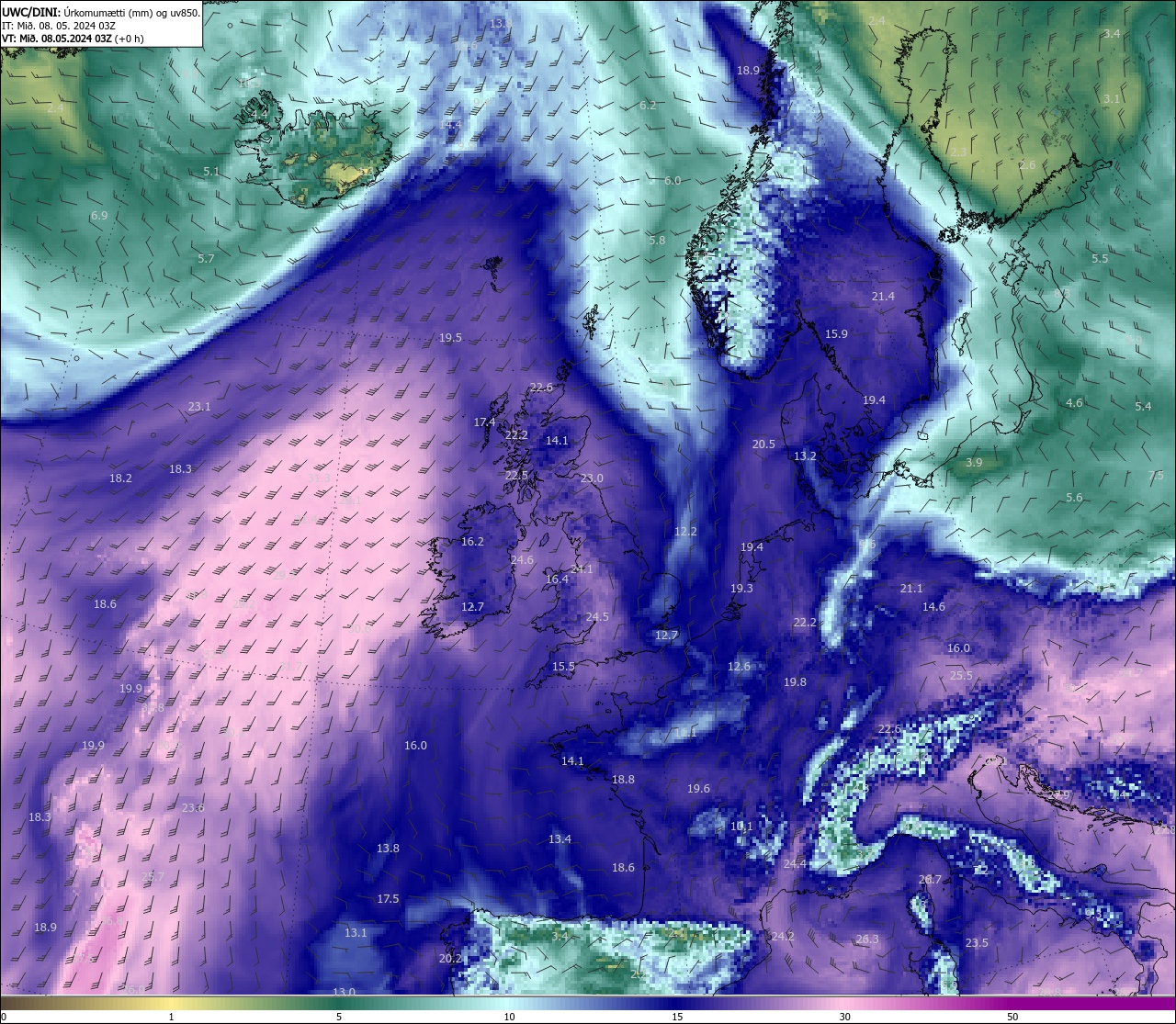The image size is (1176, 1024).
Task: Click the 30 tick on the color scale
Action: (x=844, y=1017)
